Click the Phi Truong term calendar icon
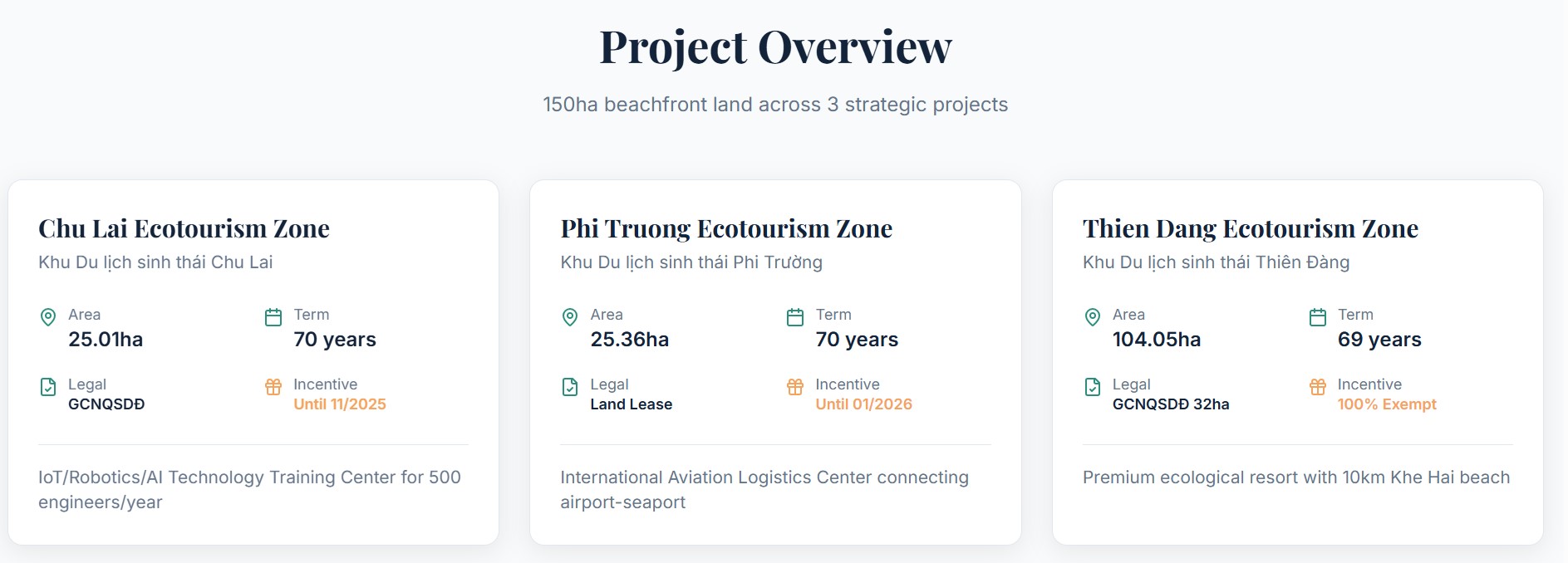The width and height of the screenshot is (1568, 563). coord(795,317)
